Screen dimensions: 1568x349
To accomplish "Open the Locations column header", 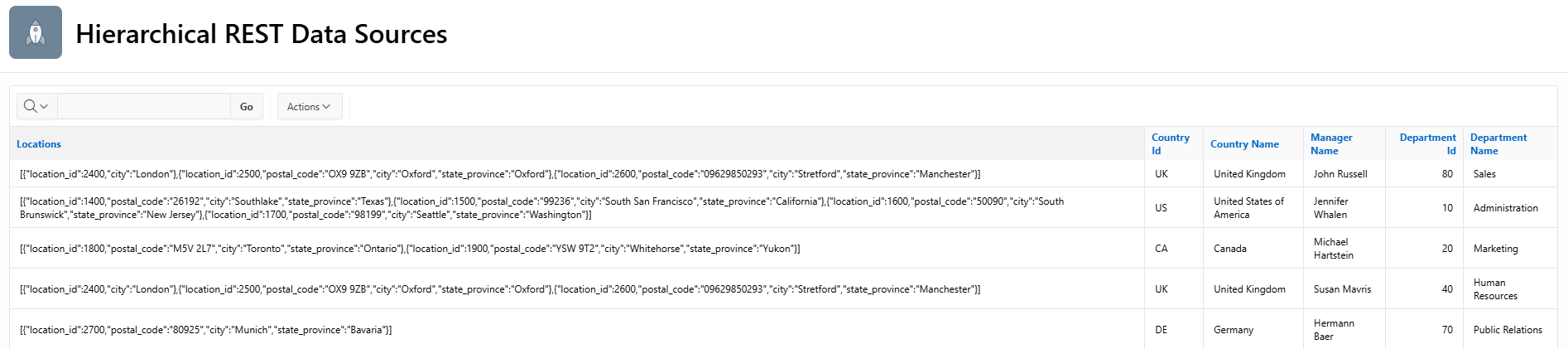I will (x=39, y=144).
